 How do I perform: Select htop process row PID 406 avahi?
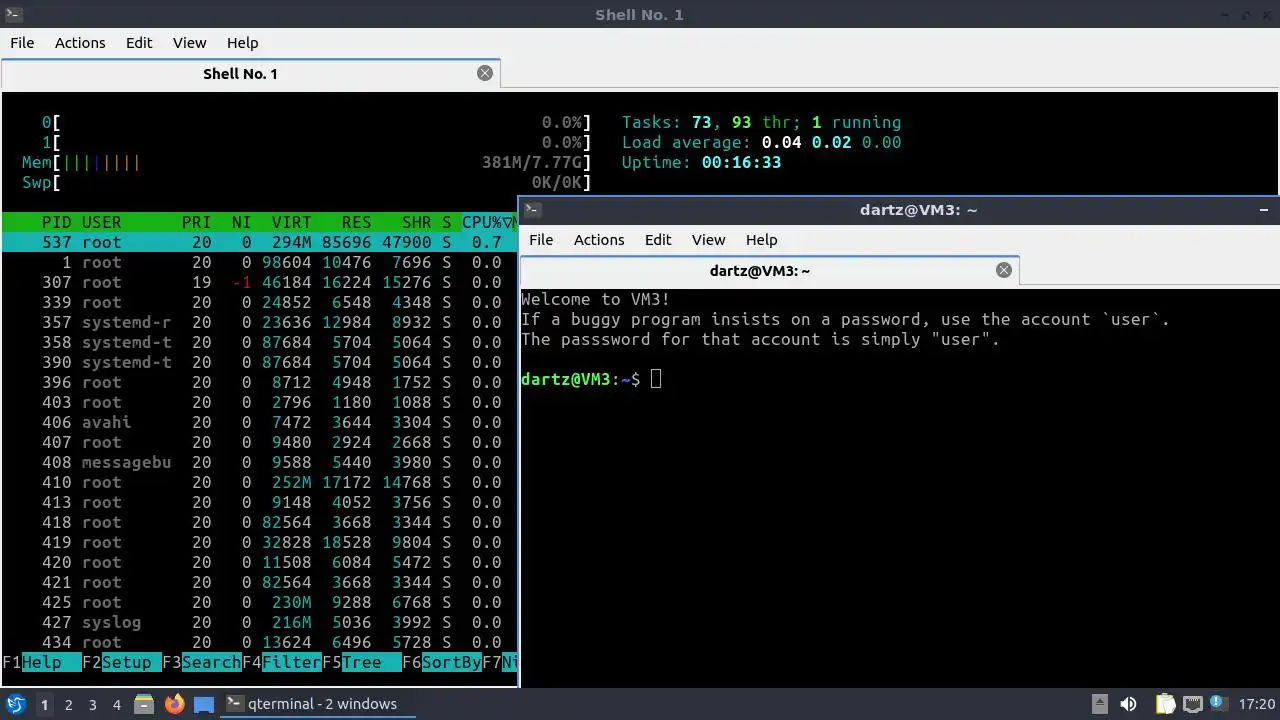tap(259, 422)
